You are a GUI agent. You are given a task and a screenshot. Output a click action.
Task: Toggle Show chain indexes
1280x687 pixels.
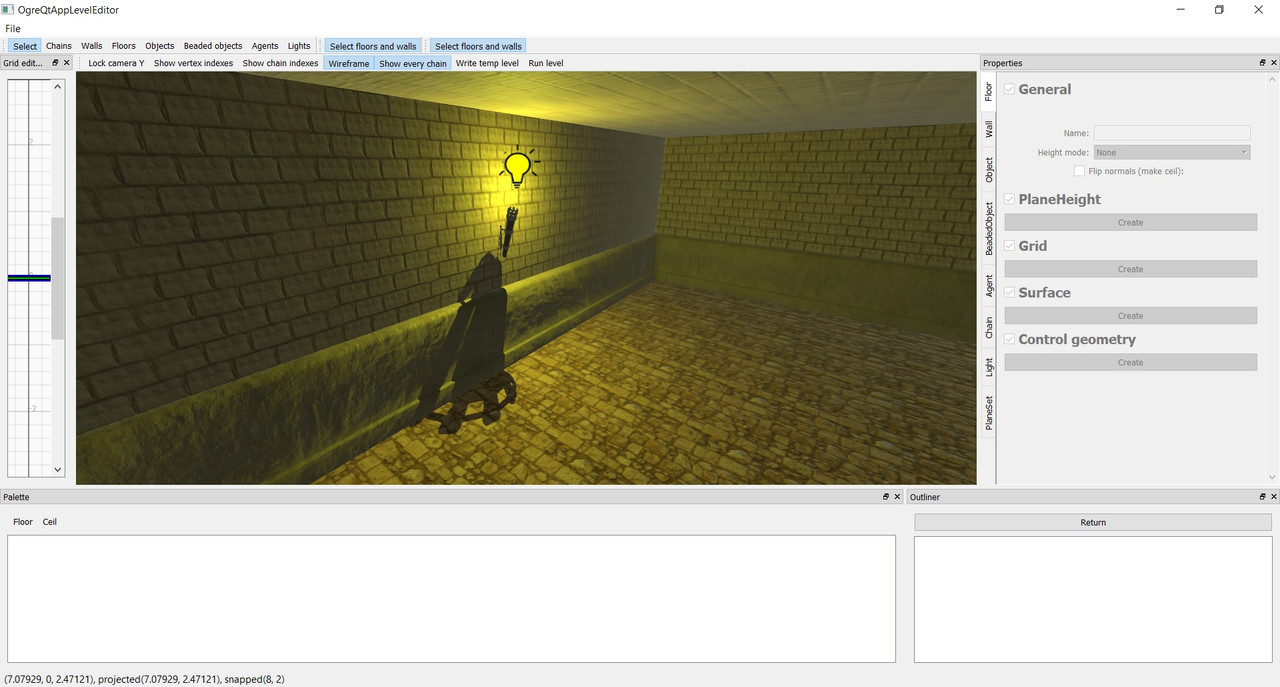[280, 63]
